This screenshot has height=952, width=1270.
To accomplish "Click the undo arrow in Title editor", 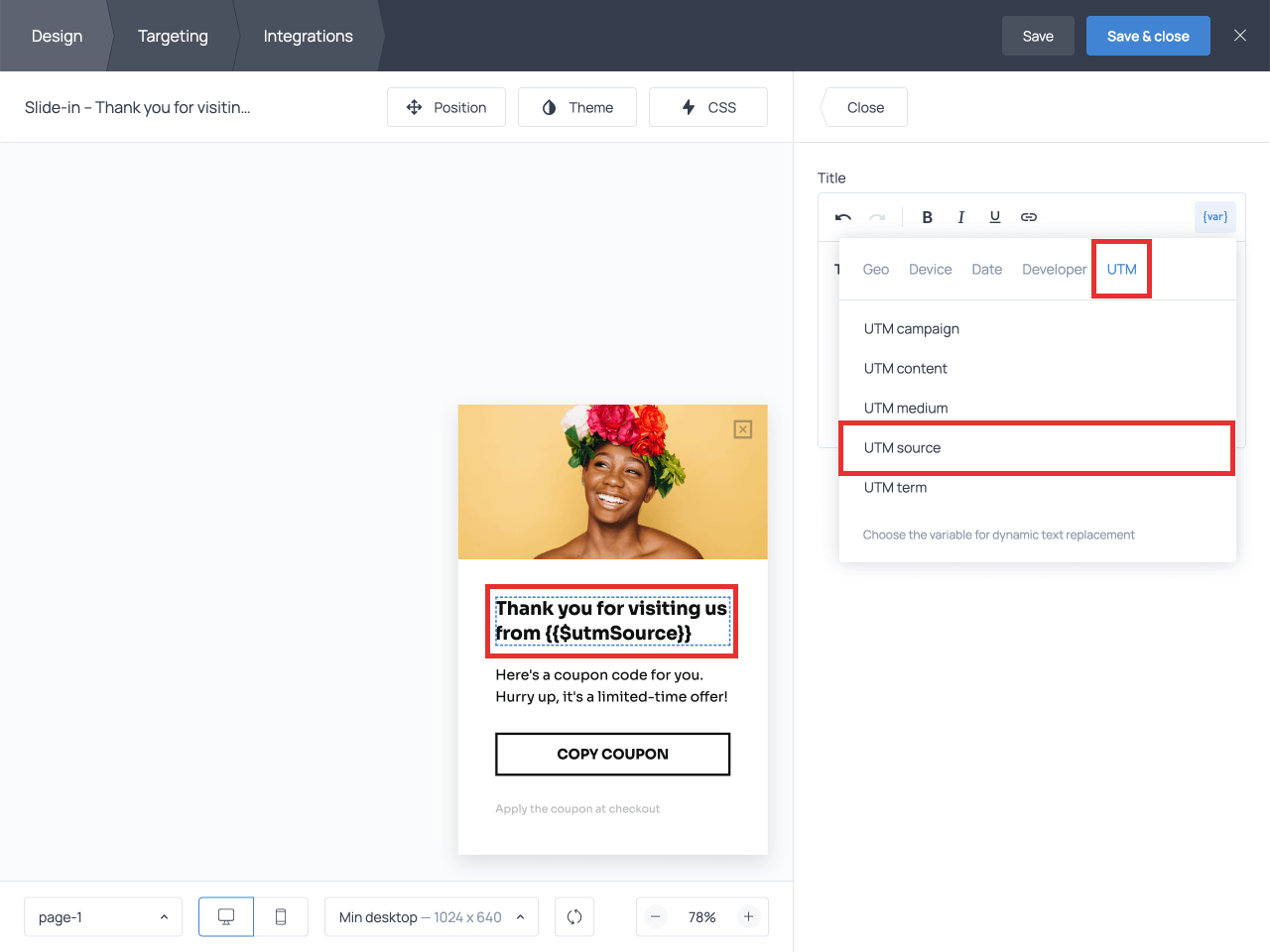I will pyautogui.click(x=843, y=217).
